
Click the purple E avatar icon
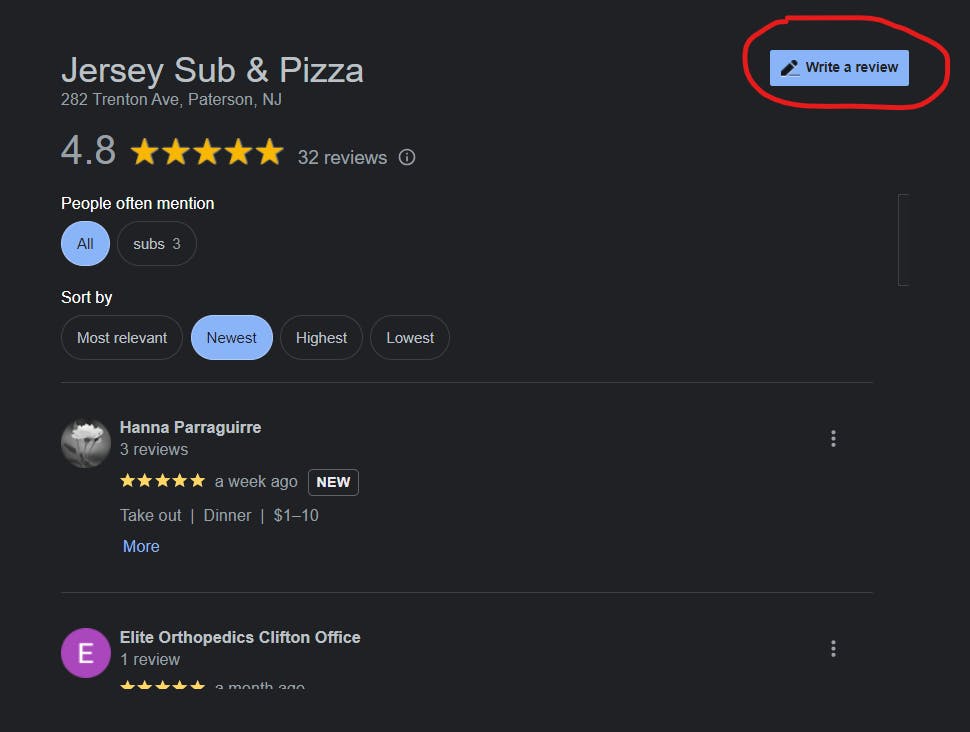coord(86,653)
